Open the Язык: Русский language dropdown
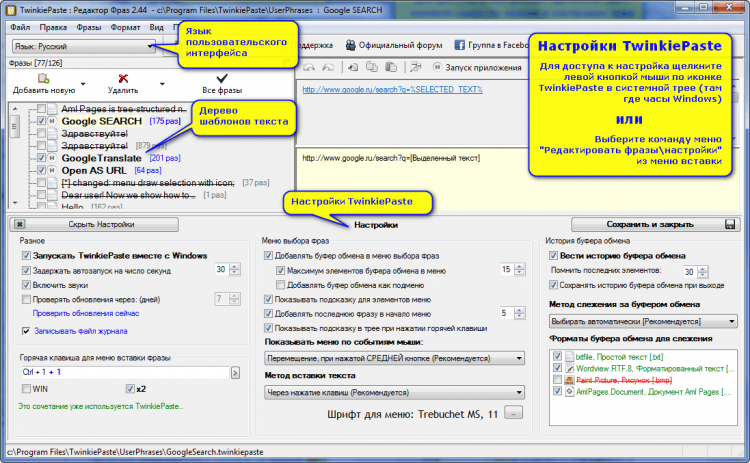The height and width of the screenshot is (463, 750). (x=84, y=46)
